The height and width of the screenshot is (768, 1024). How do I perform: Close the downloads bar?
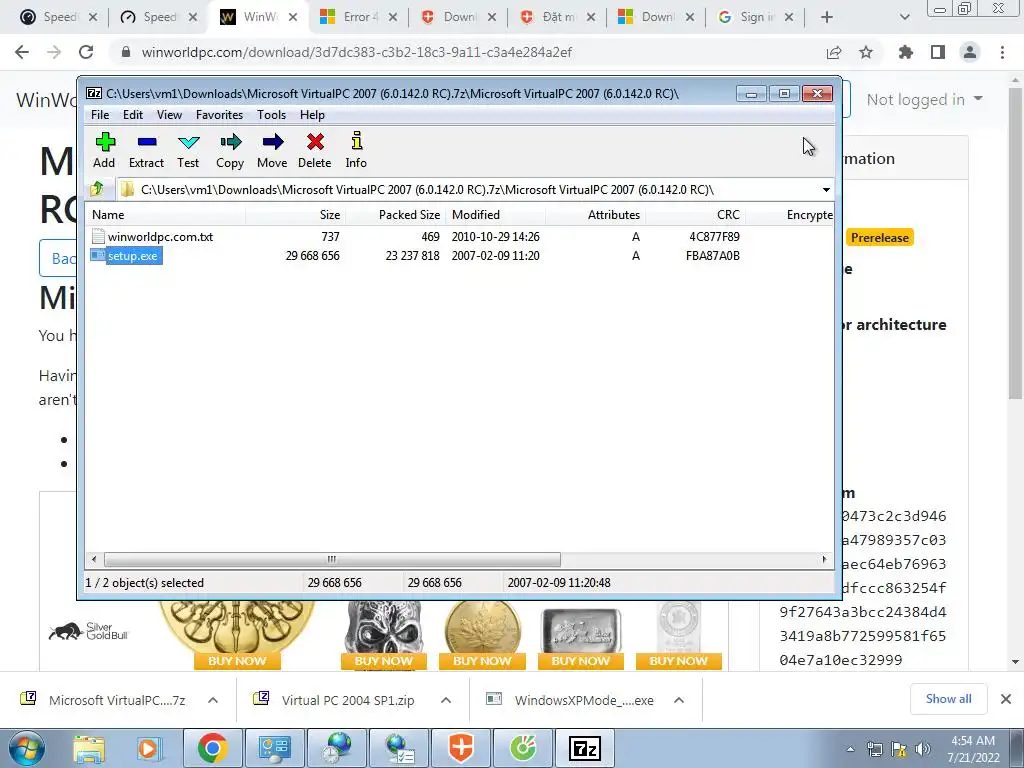click(1006, 699)
